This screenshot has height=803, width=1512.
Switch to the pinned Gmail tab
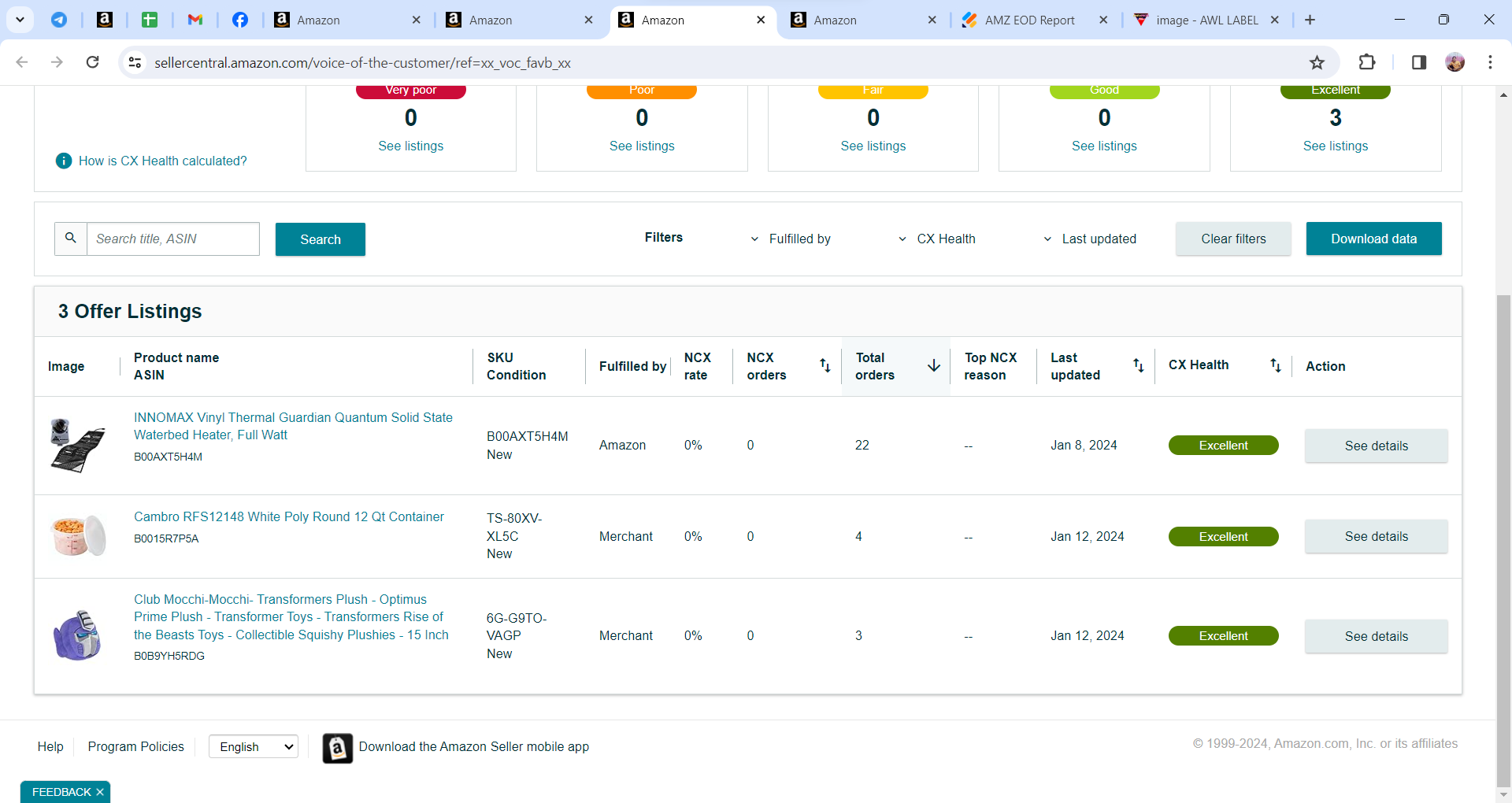(195, 20)
